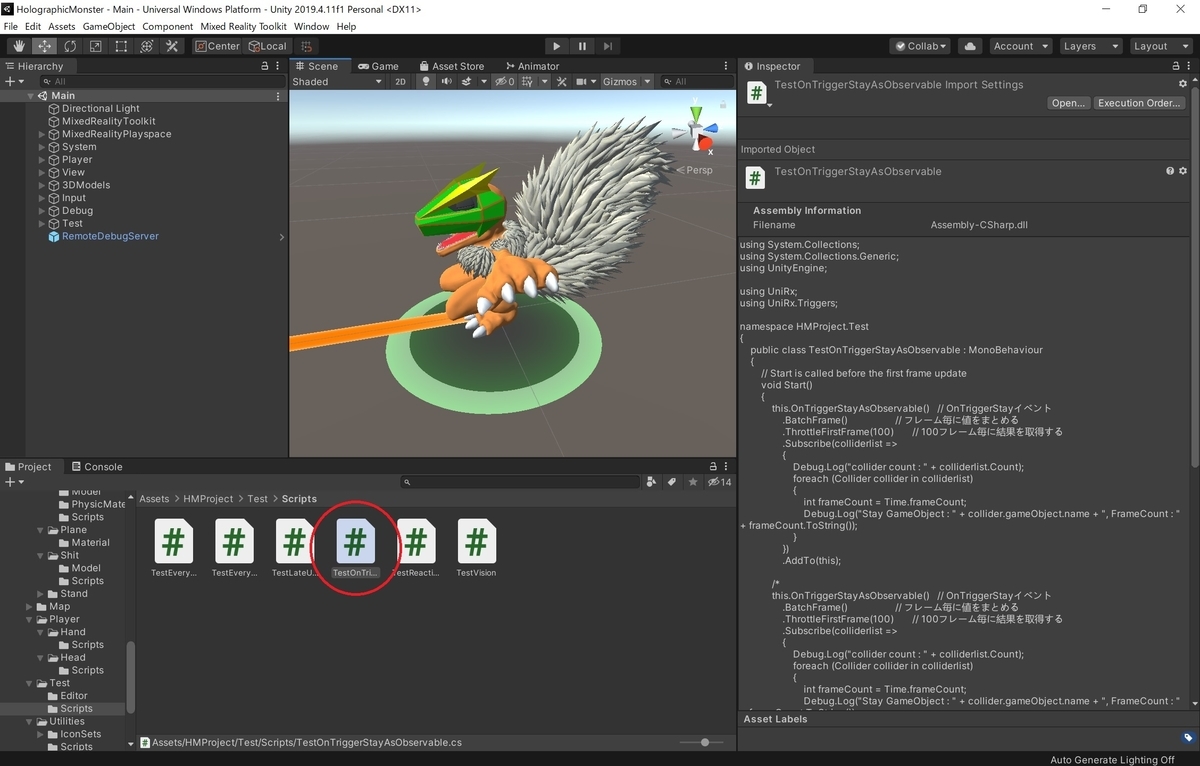Open cloud services icon
The height and width of the screenshot is (766, 1200).
pos(969,46)
